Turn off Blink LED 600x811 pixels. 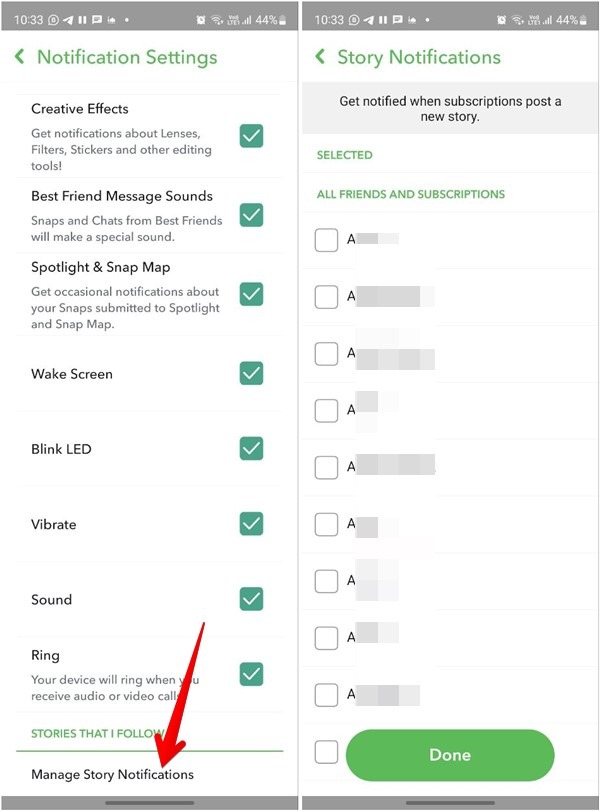coord(251,449)
